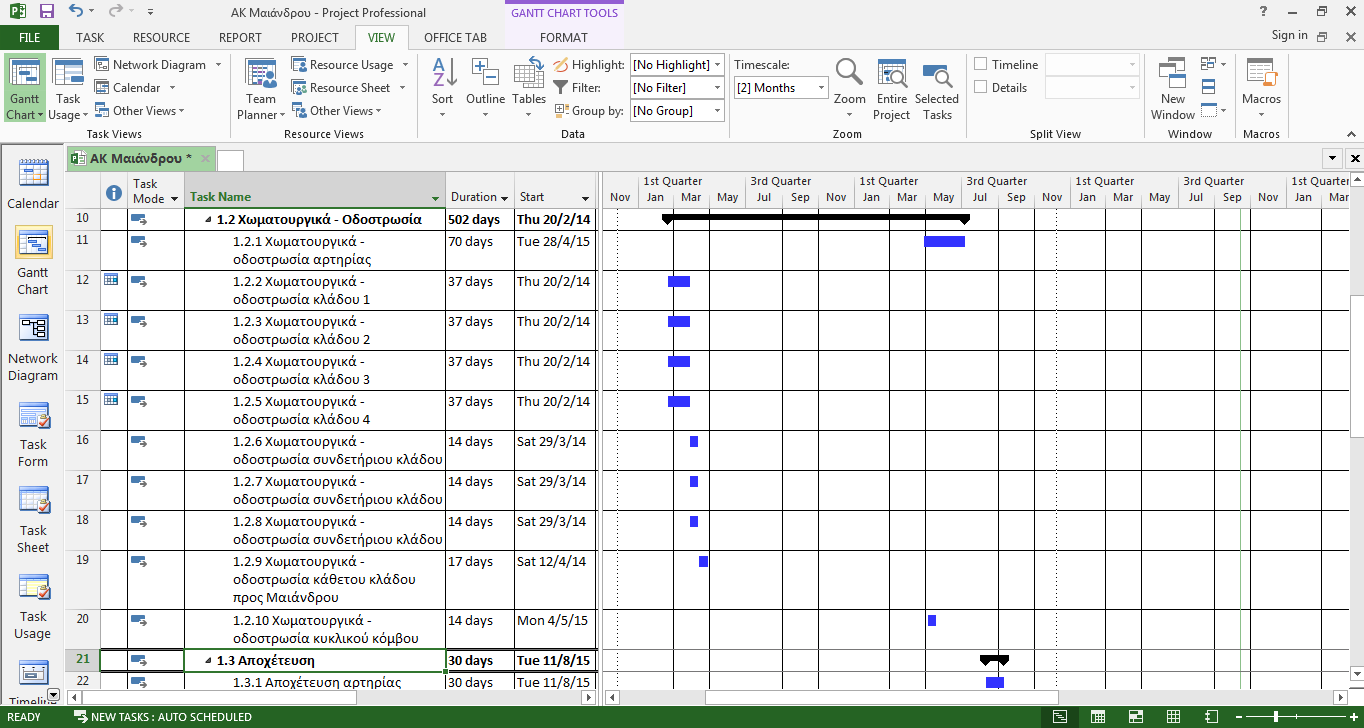Switch to Task Form in view bar
Viewport: 1364px width, 728px height.
(x=33, y=435)
